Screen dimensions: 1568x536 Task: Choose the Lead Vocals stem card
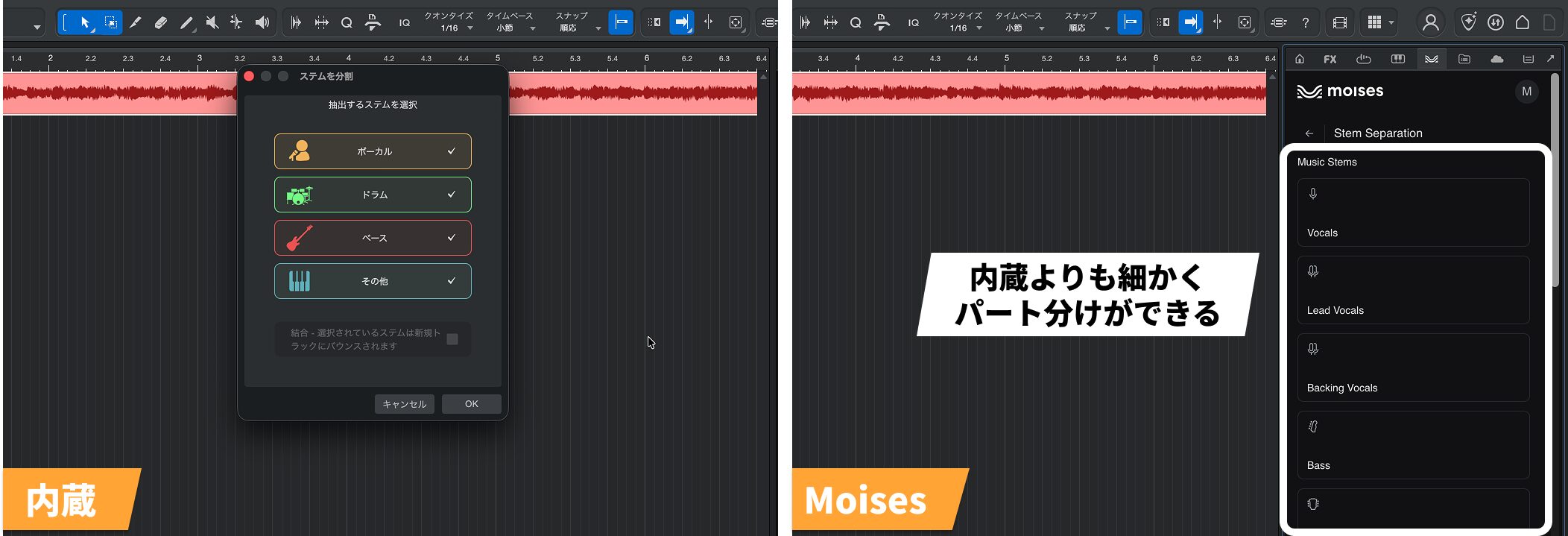pos(1413,290)
